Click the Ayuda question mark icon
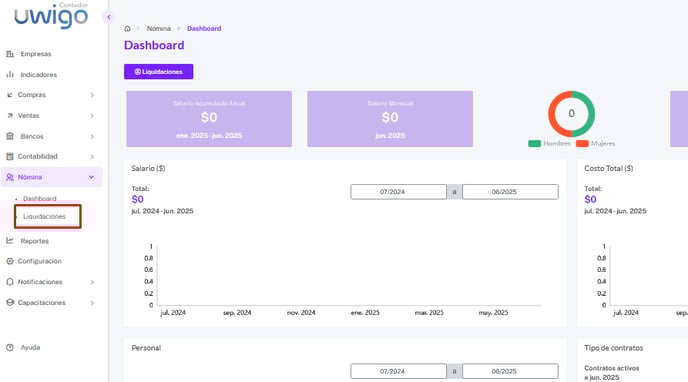 tap(10, 347)
